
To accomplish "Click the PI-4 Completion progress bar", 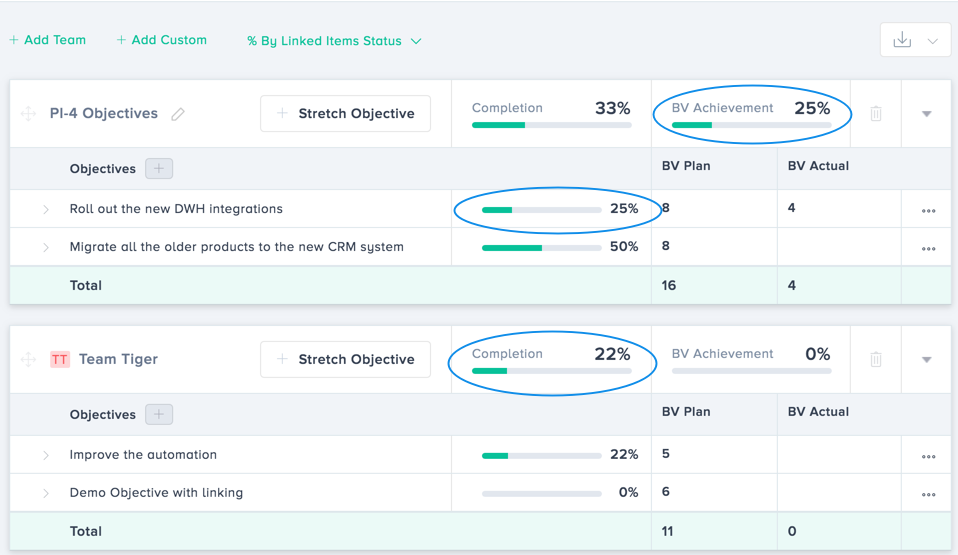I will click(x=551, y=125).
